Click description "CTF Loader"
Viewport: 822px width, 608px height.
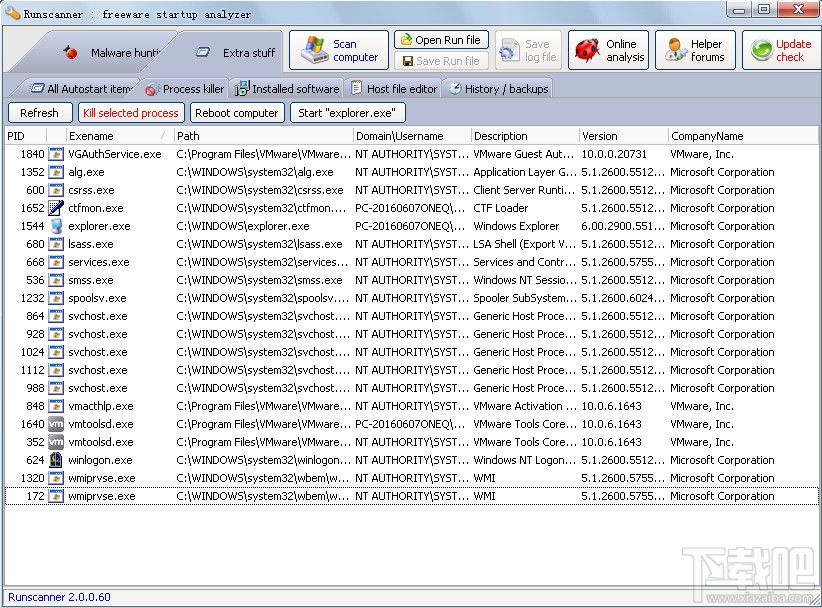(501, 208)
